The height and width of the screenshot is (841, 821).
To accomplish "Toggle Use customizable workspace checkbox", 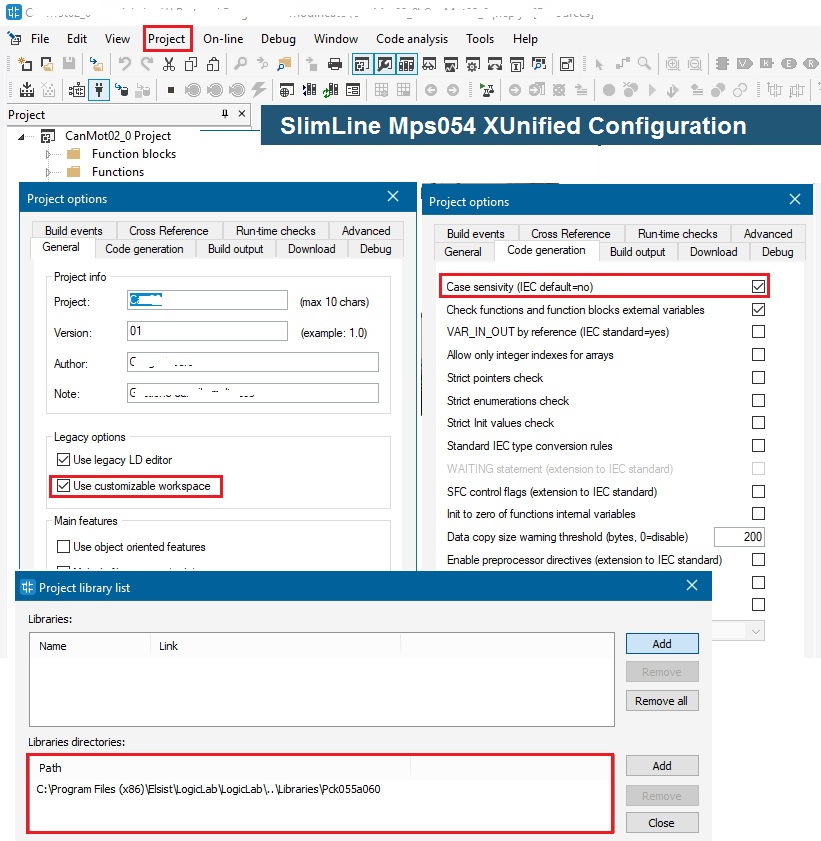I will [63, 485].
